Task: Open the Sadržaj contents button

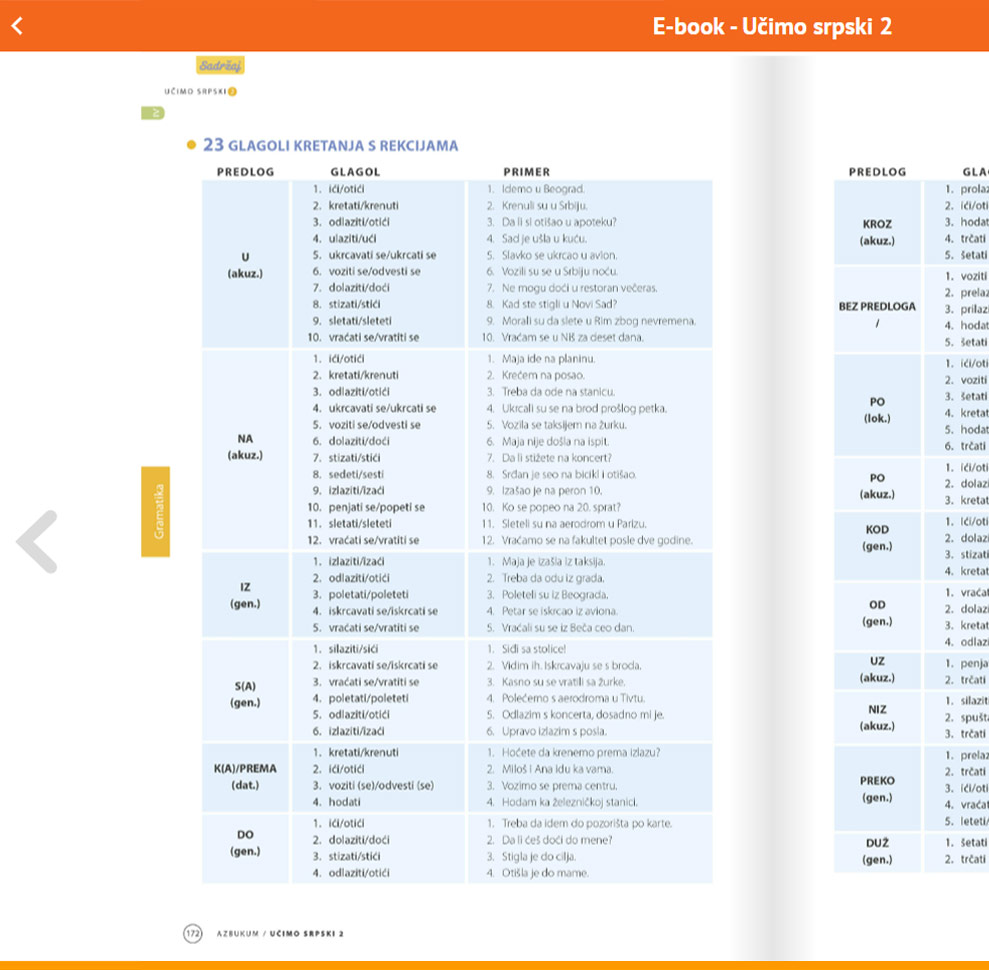Action: pyautogui.click(x=220, y=66)
